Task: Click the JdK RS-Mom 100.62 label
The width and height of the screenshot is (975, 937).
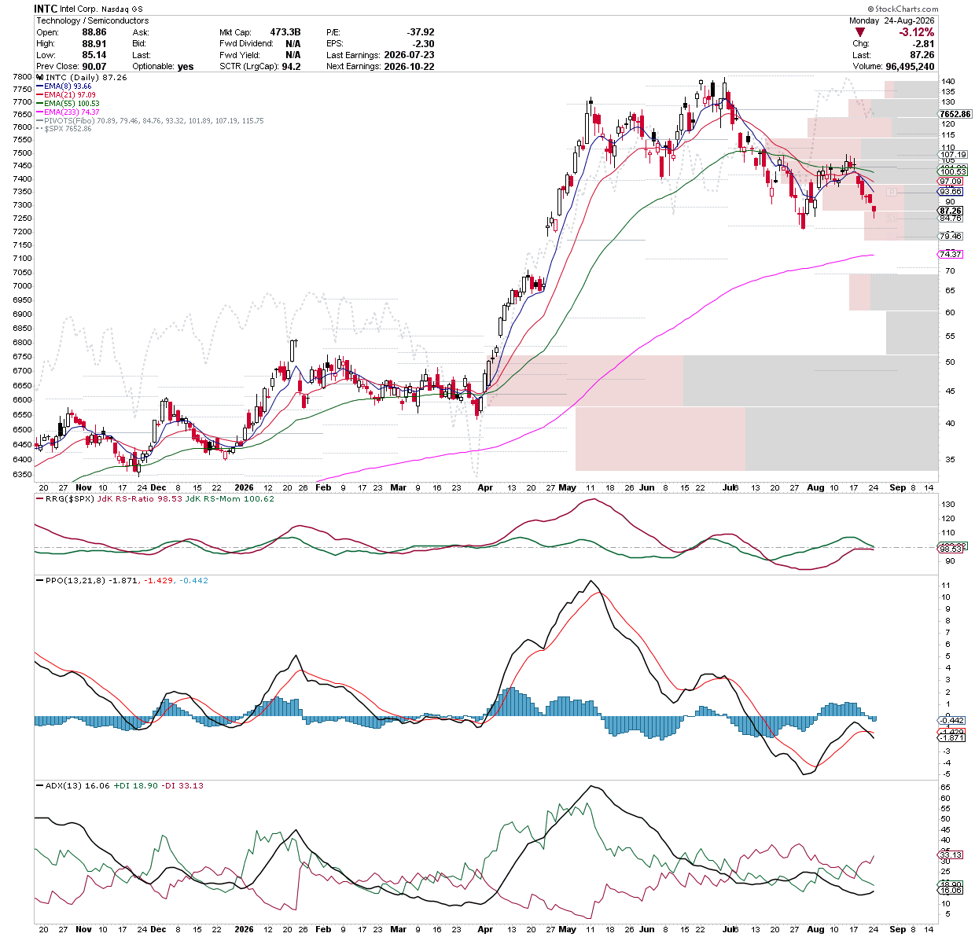Action: (230, 499)
